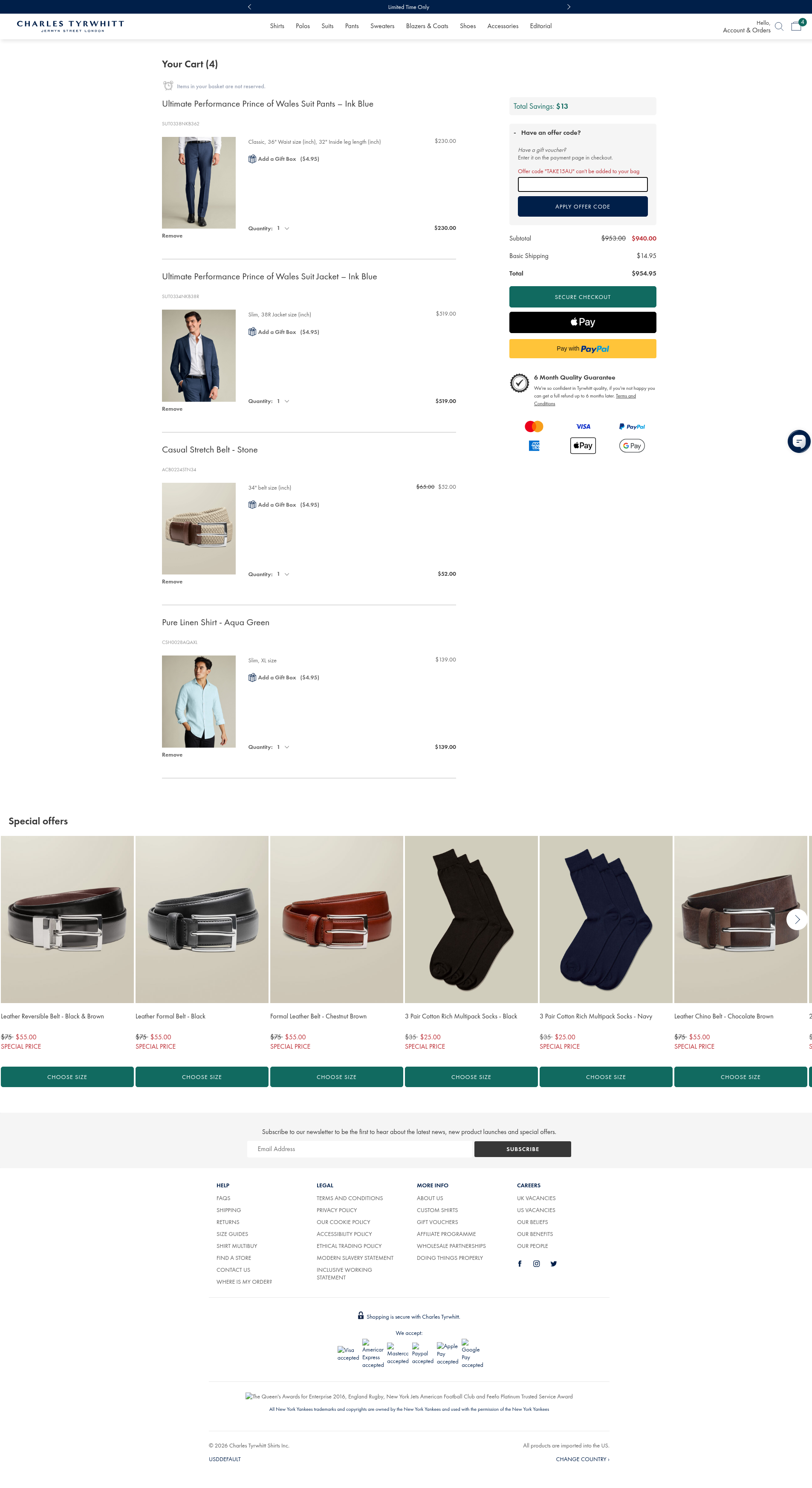The width and height of the screenshot is (812, 1488).
Task: Click Secure Checkout button
Action: [582, 297]
